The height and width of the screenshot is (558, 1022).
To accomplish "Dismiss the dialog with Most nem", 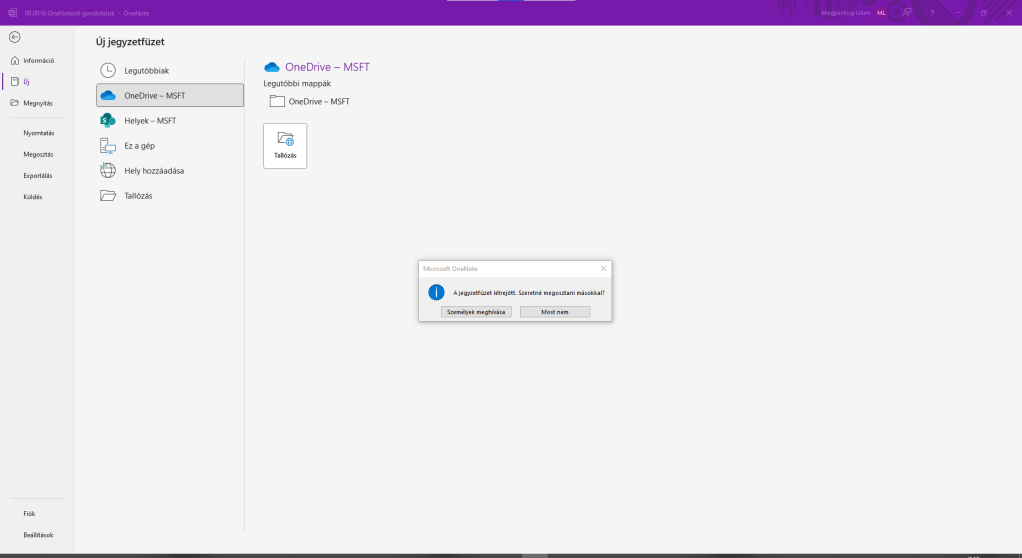I will click(x=555, y=312).
